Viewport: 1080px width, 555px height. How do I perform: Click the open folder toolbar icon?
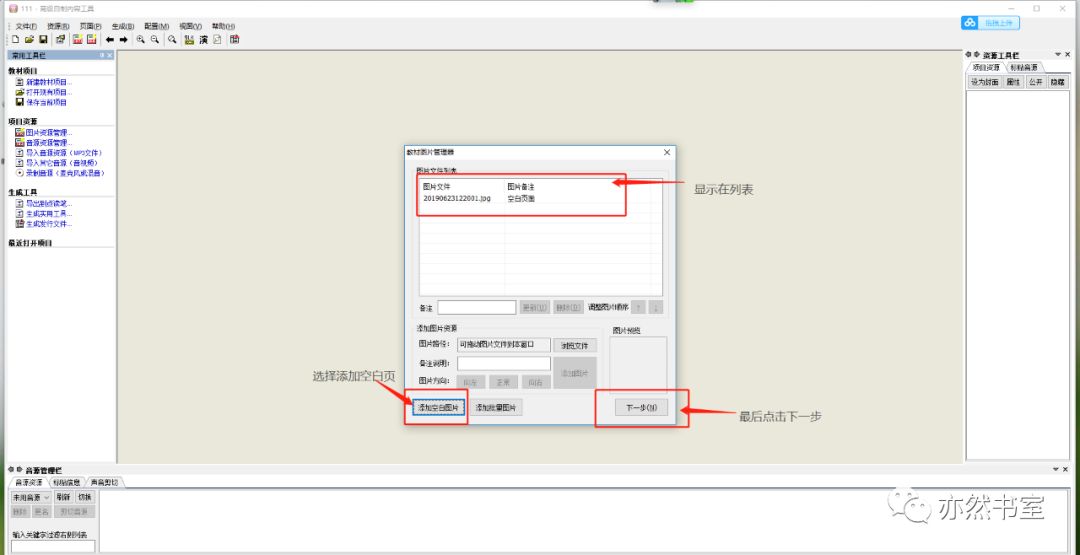click(x=30, y=39)
